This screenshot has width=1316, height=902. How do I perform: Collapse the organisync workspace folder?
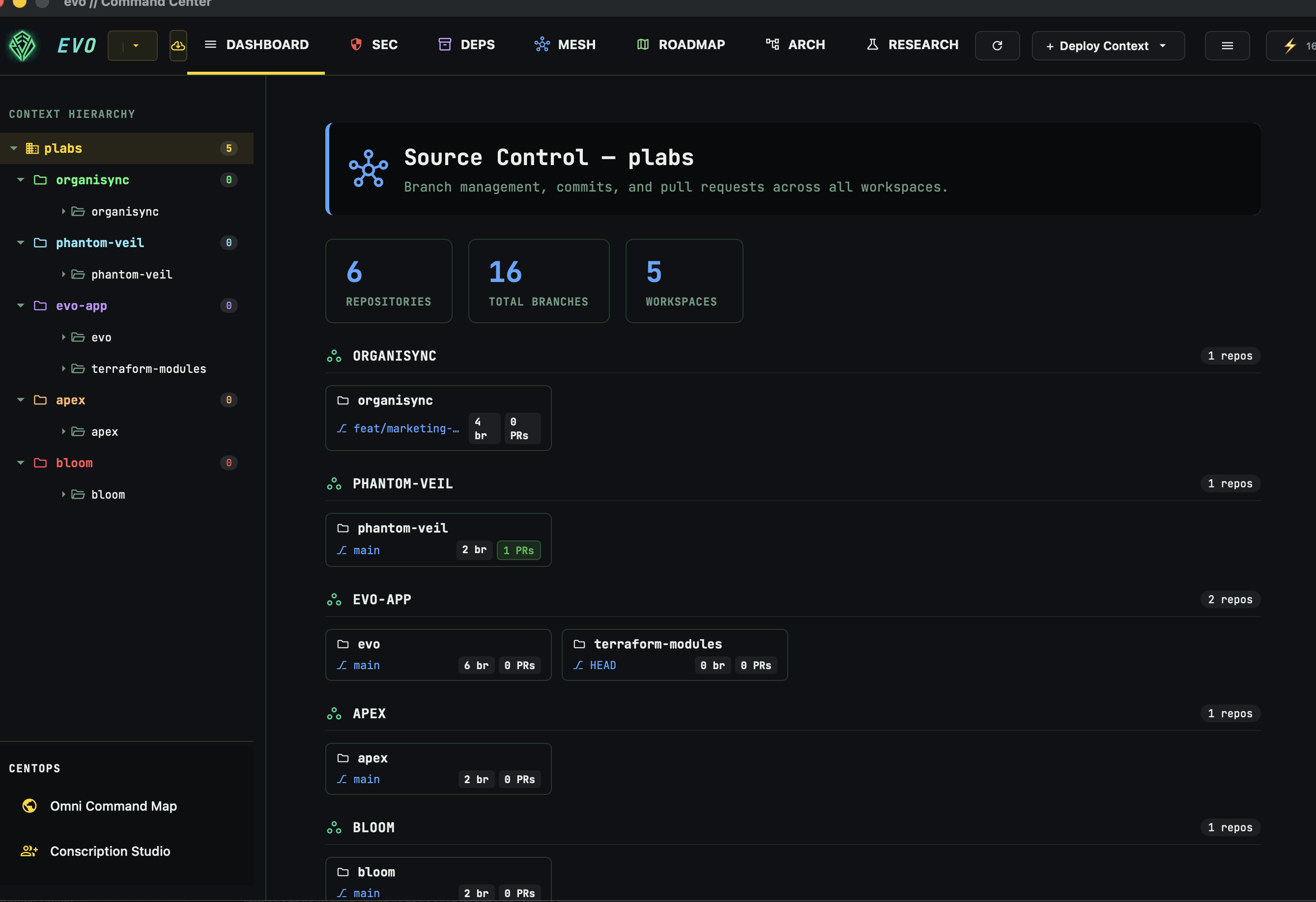(21, 180)
